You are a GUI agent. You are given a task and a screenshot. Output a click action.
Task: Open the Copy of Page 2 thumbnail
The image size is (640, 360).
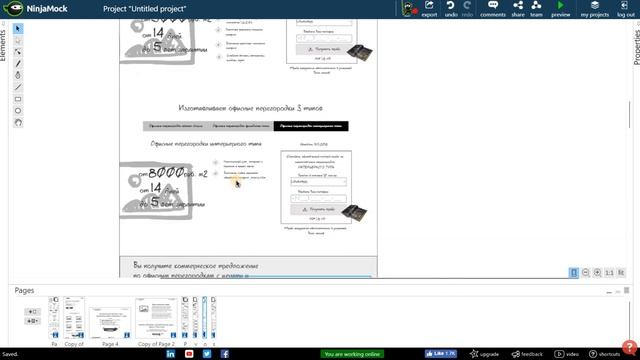pyautogui.click(x=156, y=318)
